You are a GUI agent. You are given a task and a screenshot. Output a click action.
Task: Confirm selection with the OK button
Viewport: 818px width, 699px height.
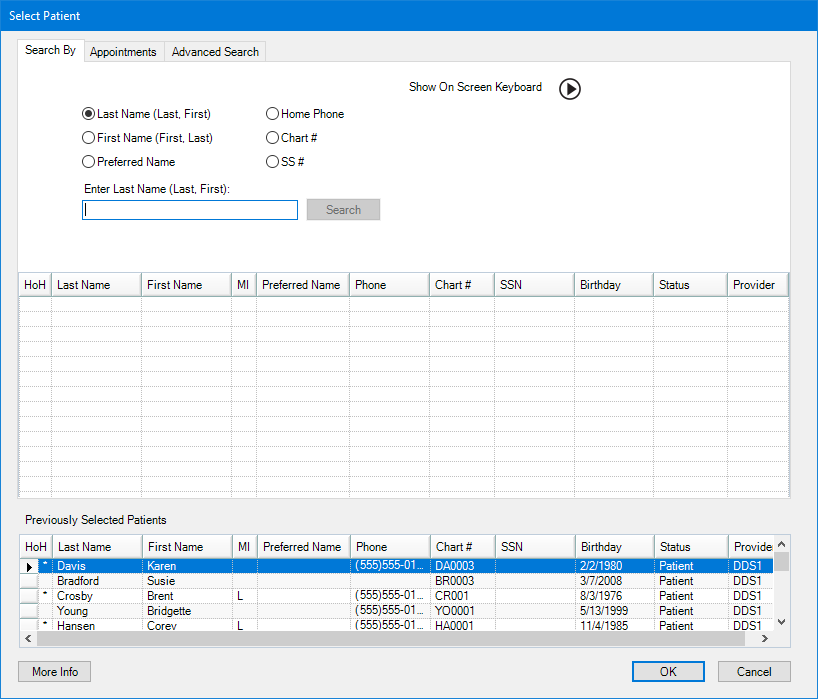click(x=668, y=672)
